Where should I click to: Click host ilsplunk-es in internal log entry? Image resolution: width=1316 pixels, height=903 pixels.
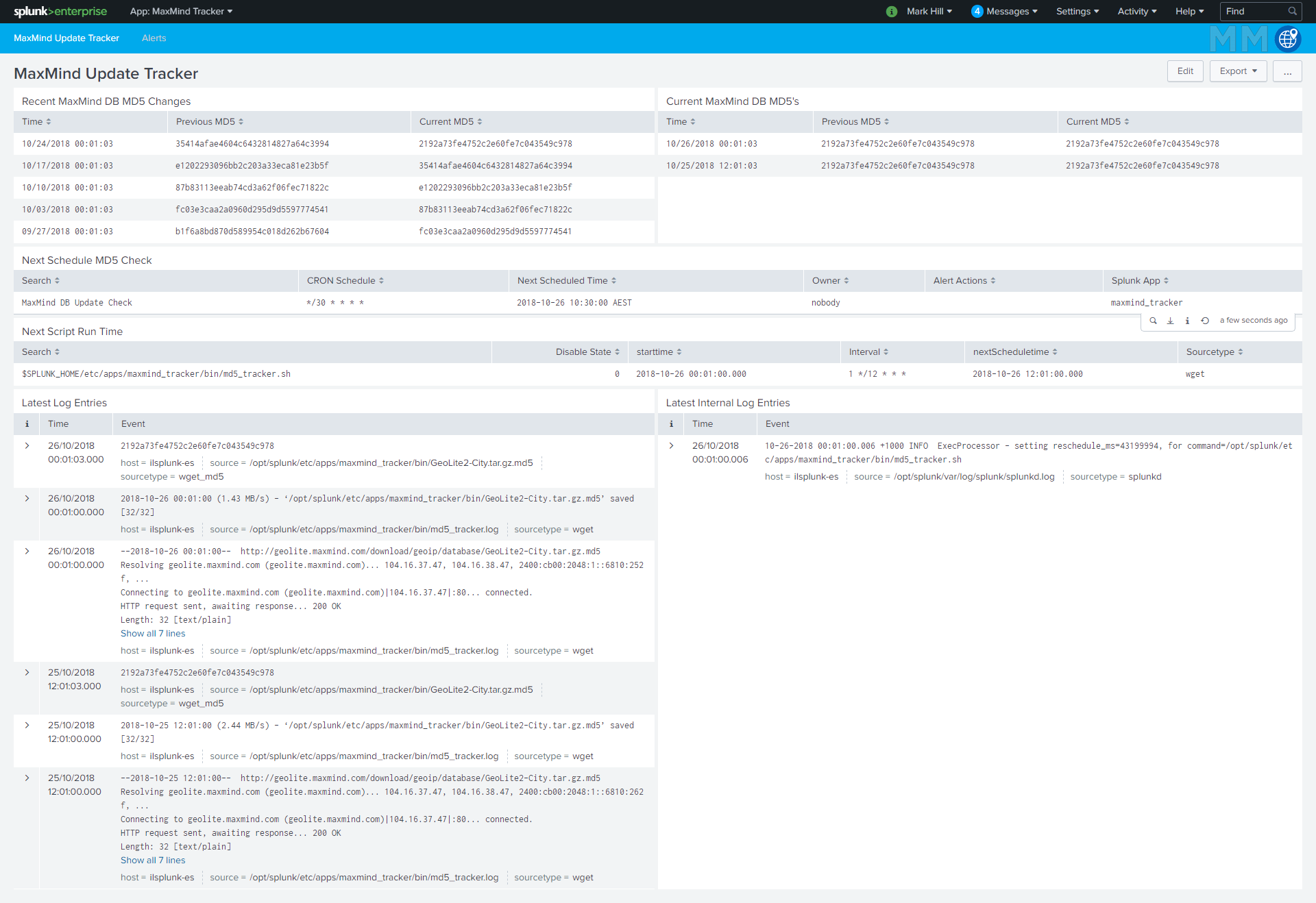[x=816, y=477]
